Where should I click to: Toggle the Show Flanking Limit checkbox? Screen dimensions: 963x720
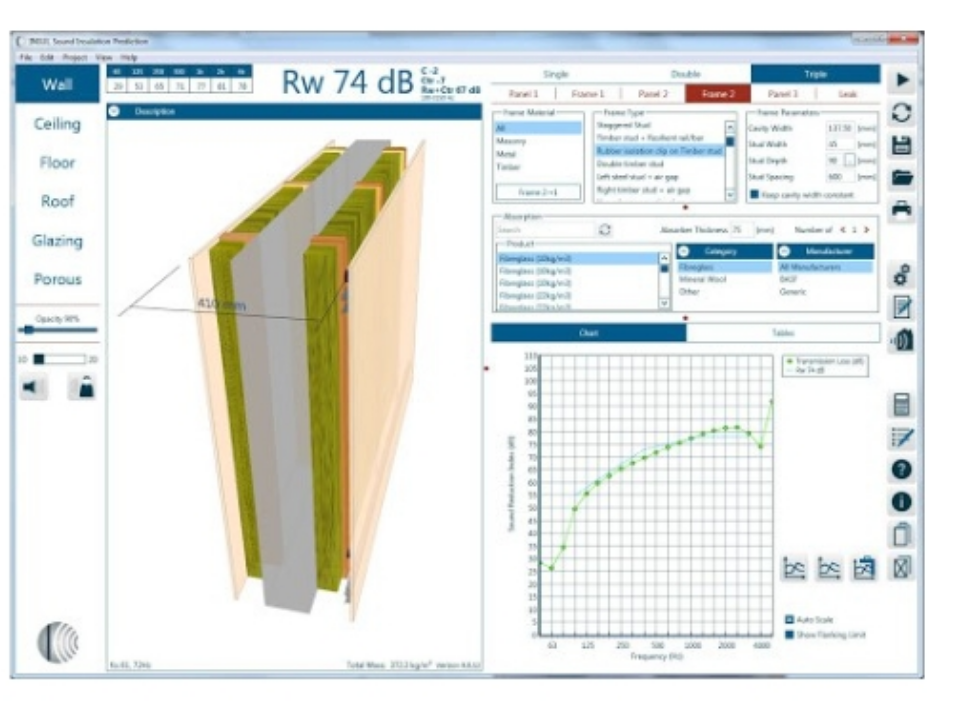(x=788, y=634)
